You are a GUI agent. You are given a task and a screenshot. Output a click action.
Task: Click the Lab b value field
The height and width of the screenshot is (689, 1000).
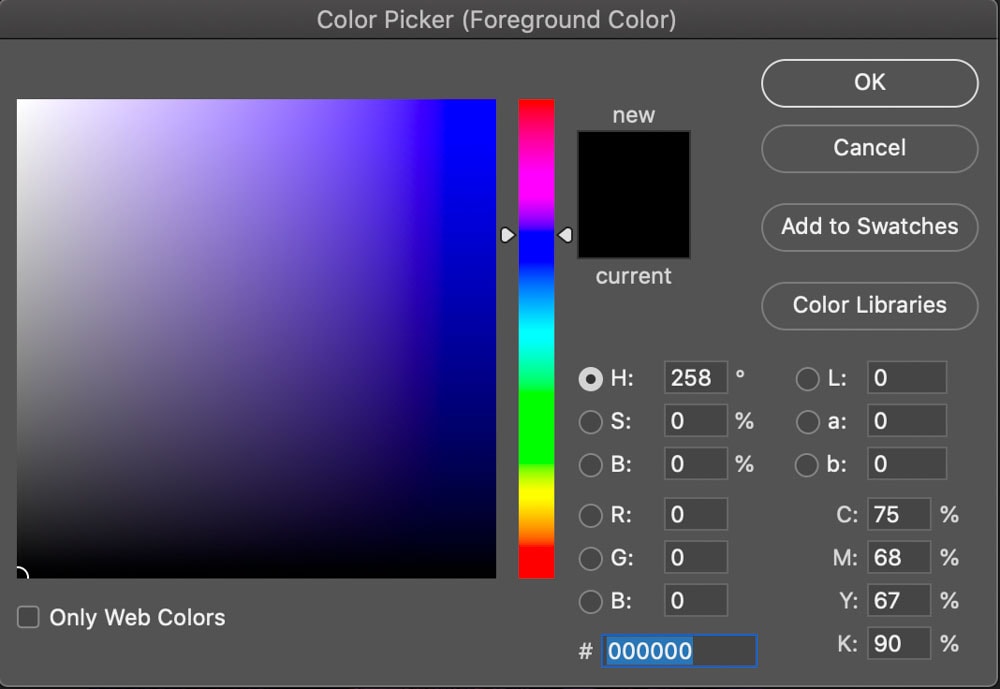point(907,464)
